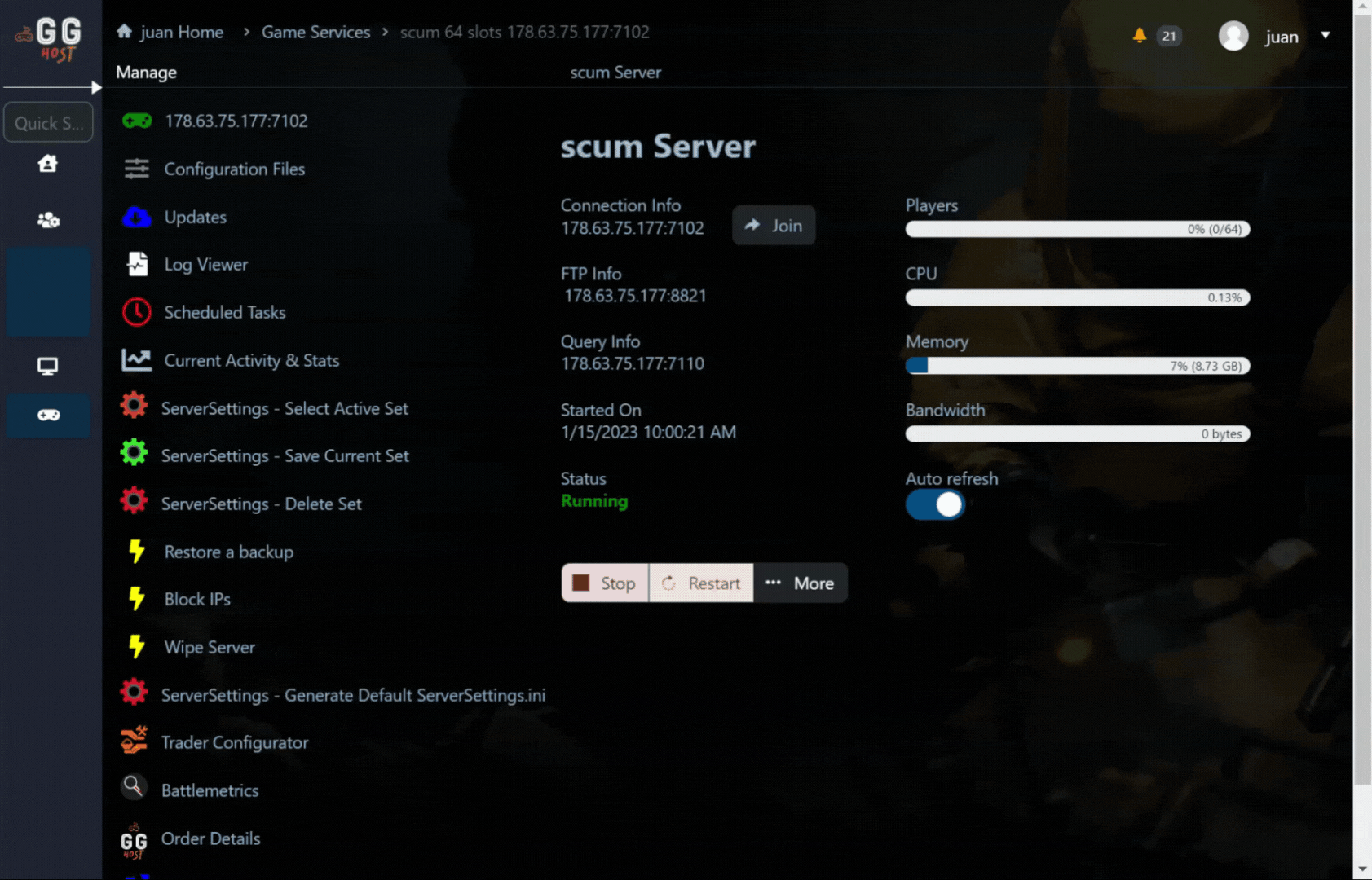Click the Restore a backup link
The image size is (1372, 880).
(228, 552)
